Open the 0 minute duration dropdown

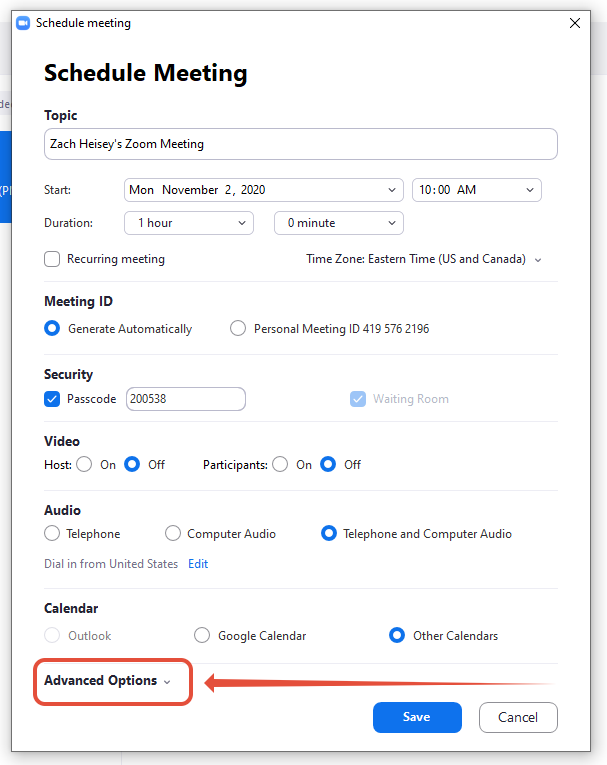tap(339, 223)
